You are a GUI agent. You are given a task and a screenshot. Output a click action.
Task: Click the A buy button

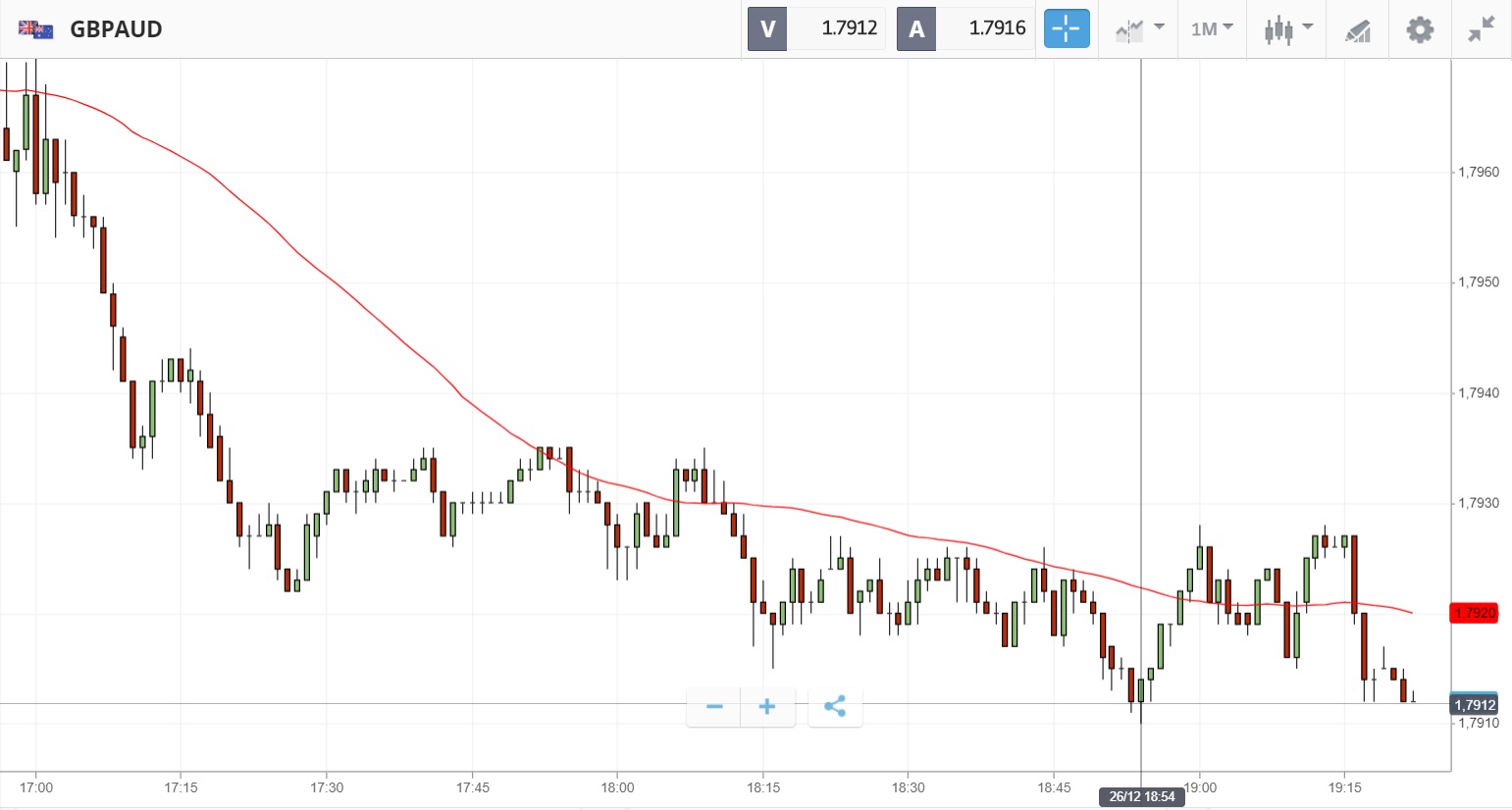(916, 28)
